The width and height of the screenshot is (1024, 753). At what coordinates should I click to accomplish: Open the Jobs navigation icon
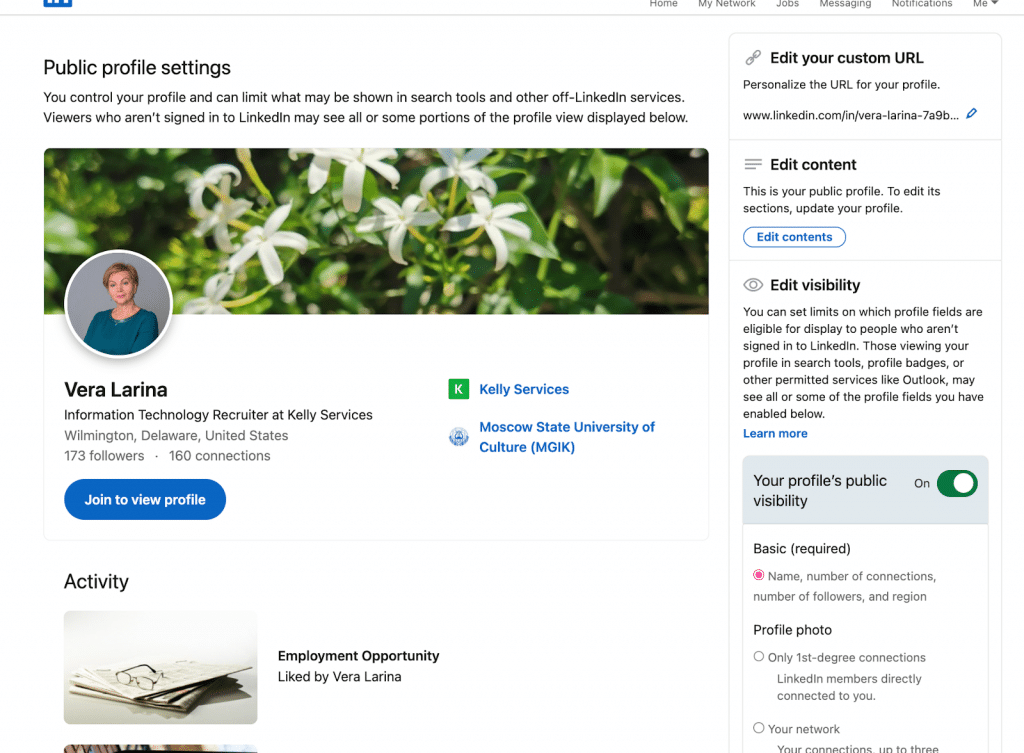click(x=787, y=2)
